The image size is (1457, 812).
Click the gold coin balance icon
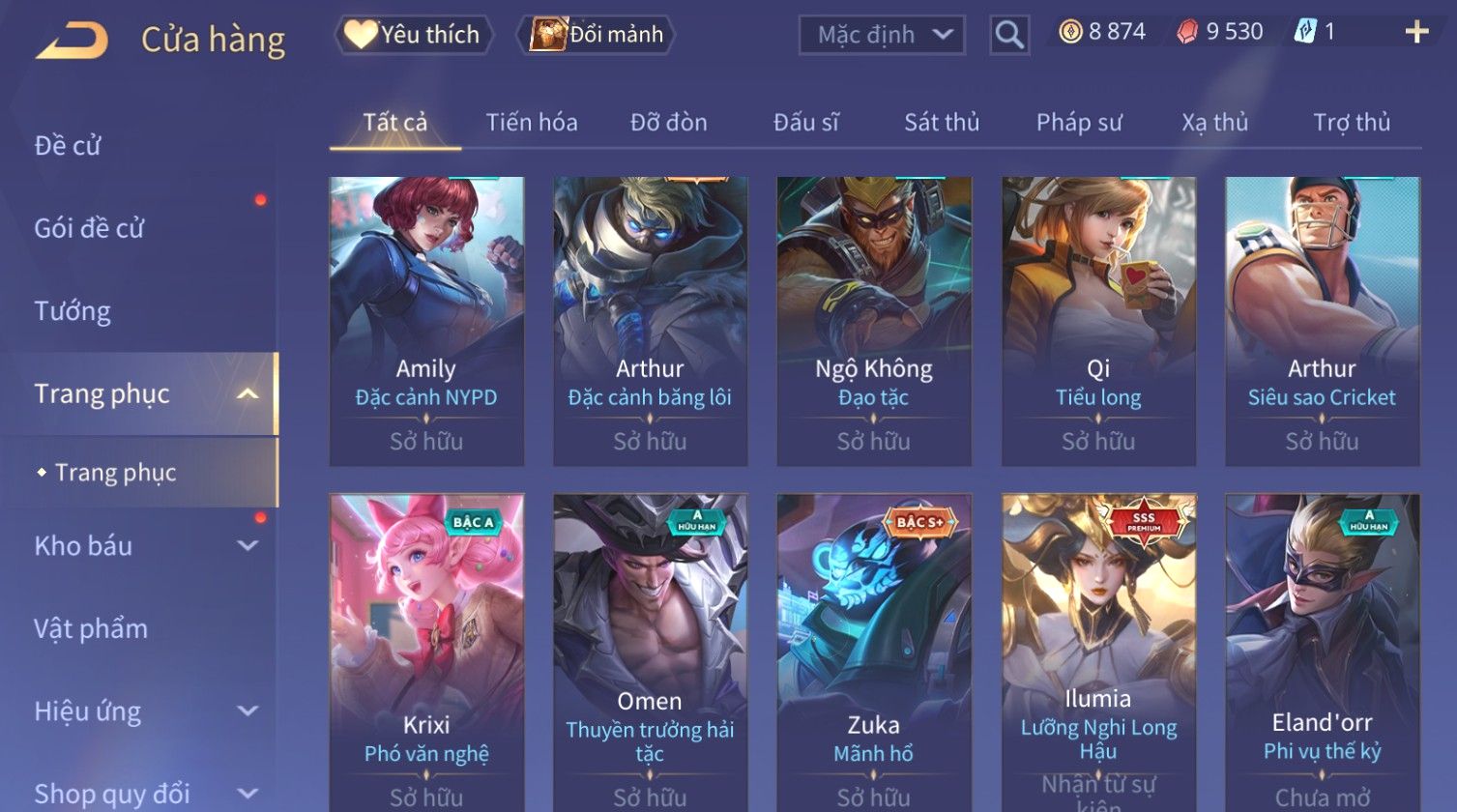tap(1070, 33)
